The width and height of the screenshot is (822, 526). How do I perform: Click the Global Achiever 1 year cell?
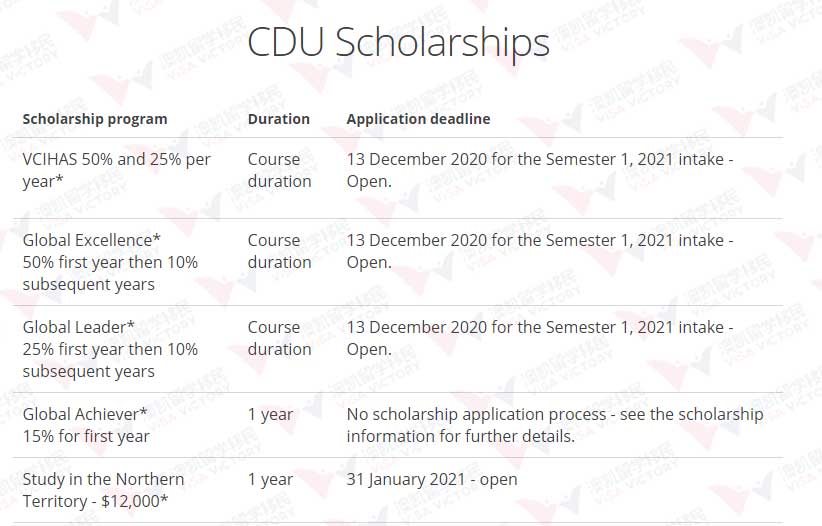[x=270, y=415]
